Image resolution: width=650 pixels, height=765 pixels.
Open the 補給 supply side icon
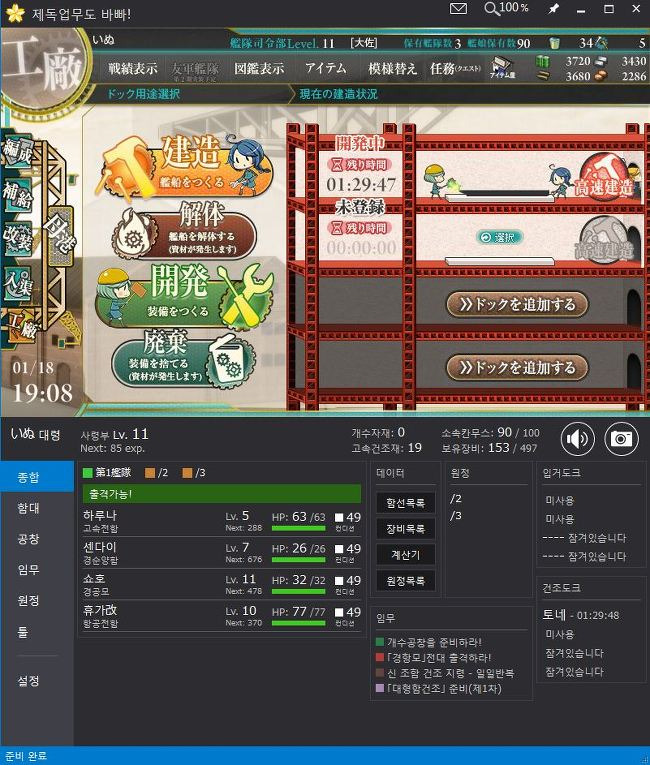tap(18, 194)
